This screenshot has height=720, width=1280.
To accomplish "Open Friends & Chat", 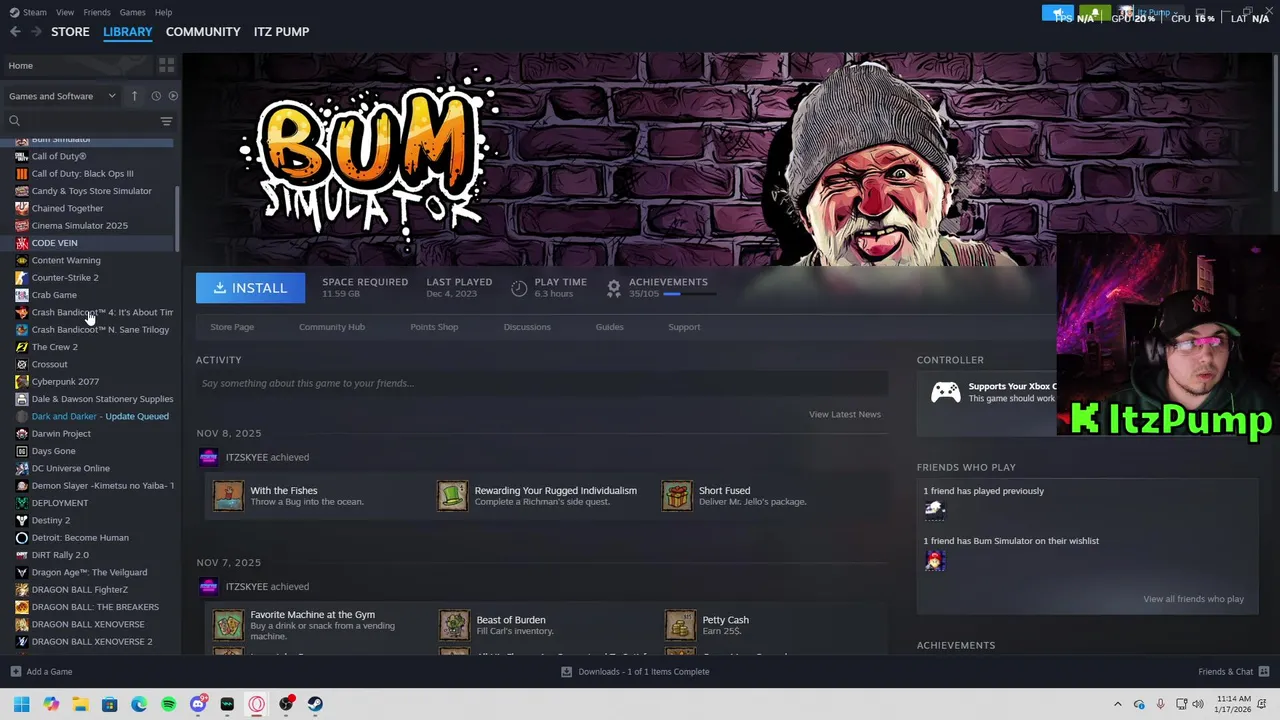I will point(1233,672).
